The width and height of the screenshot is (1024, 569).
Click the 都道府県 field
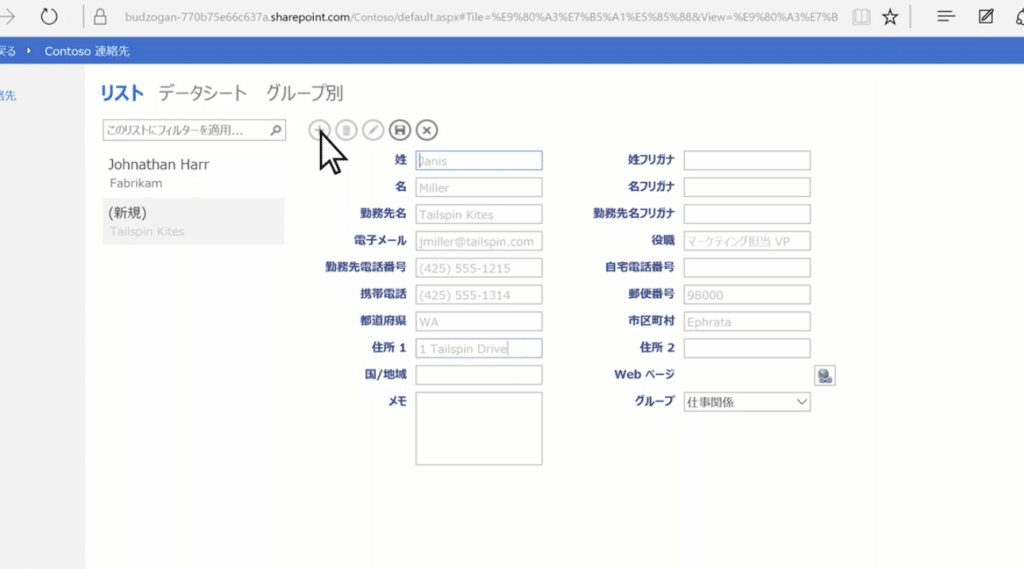pyautogui.click(x=479, y=321)
